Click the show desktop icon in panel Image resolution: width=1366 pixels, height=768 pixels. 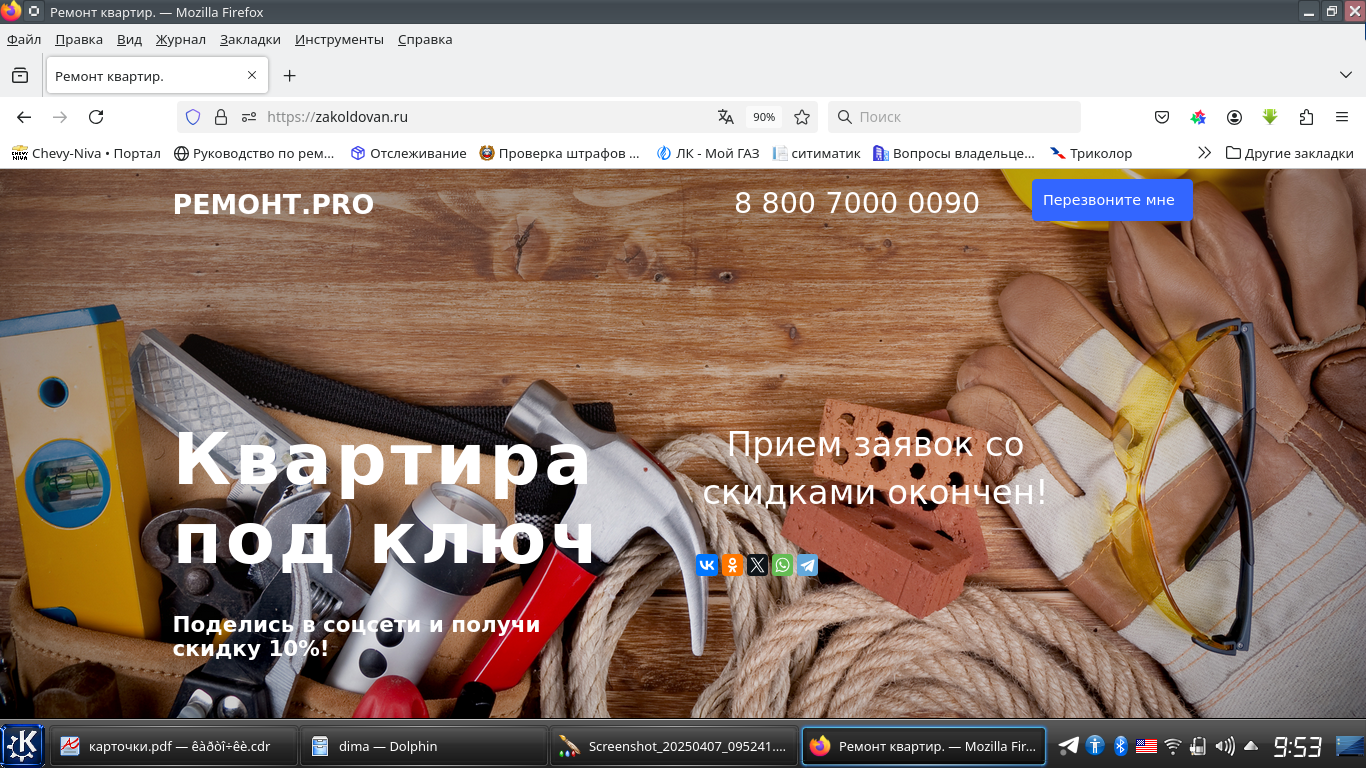pyautogui.click(x=1350, y=746)
